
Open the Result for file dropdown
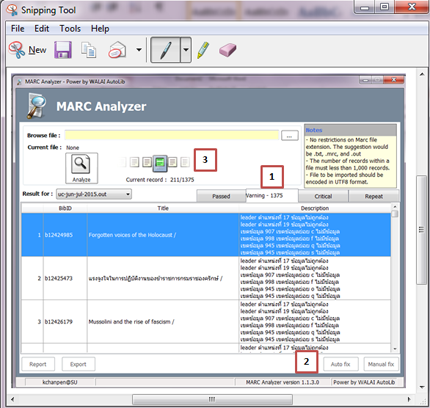[x=94, y=194]
